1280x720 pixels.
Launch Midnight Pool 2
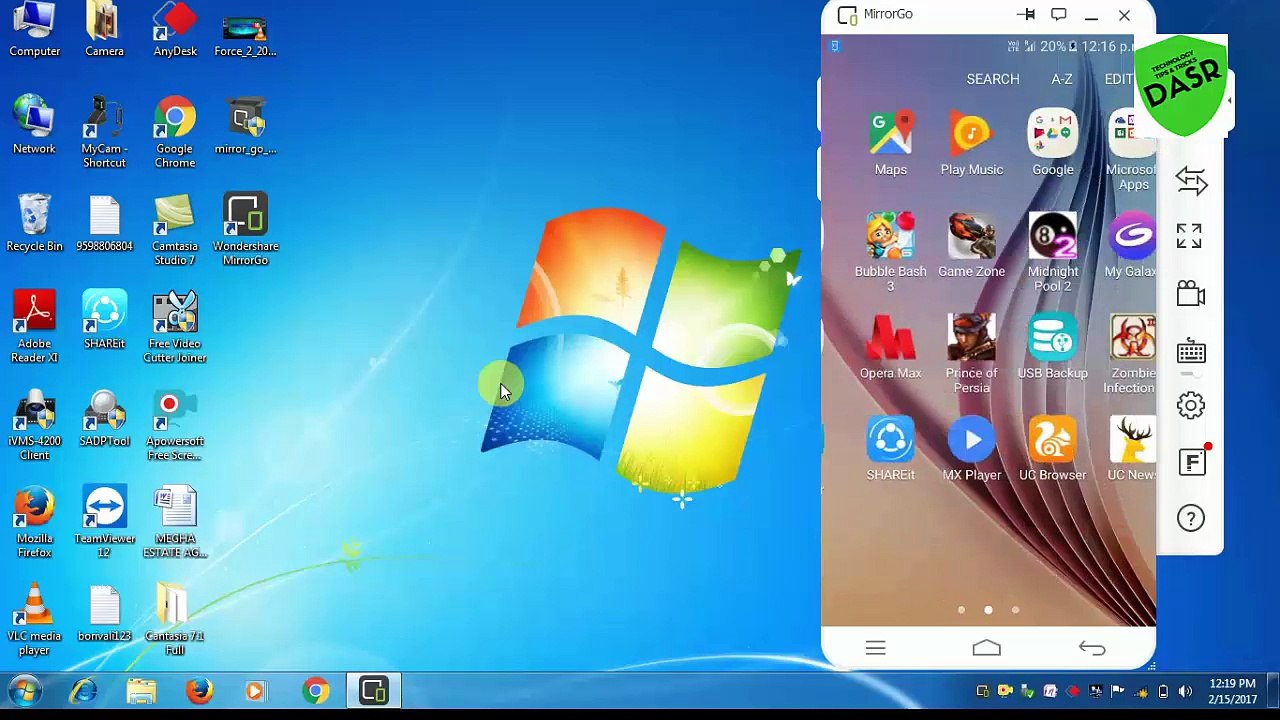pyautogui.click(x=1052, y=252)
